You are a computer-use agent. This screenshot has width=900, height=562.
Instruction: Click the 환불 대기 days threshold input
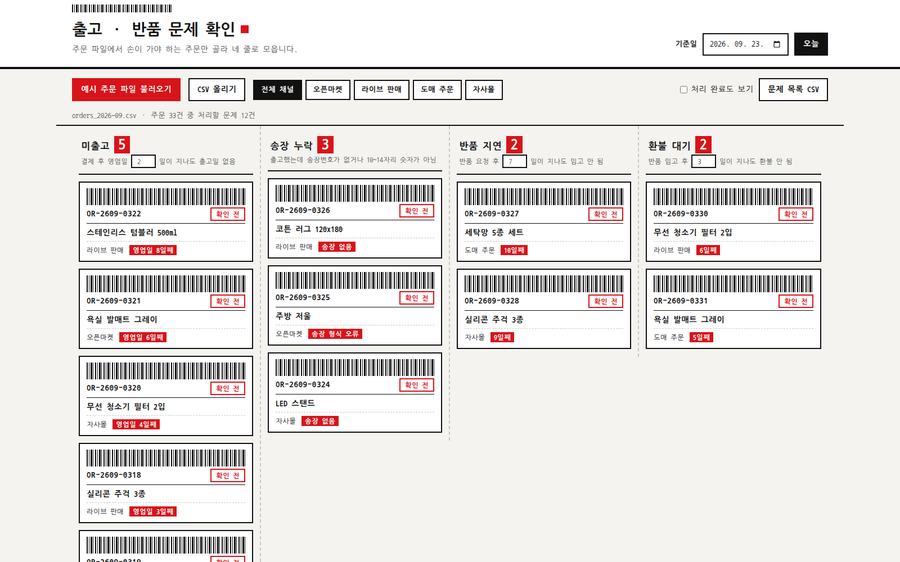click(x=703, y=161)
